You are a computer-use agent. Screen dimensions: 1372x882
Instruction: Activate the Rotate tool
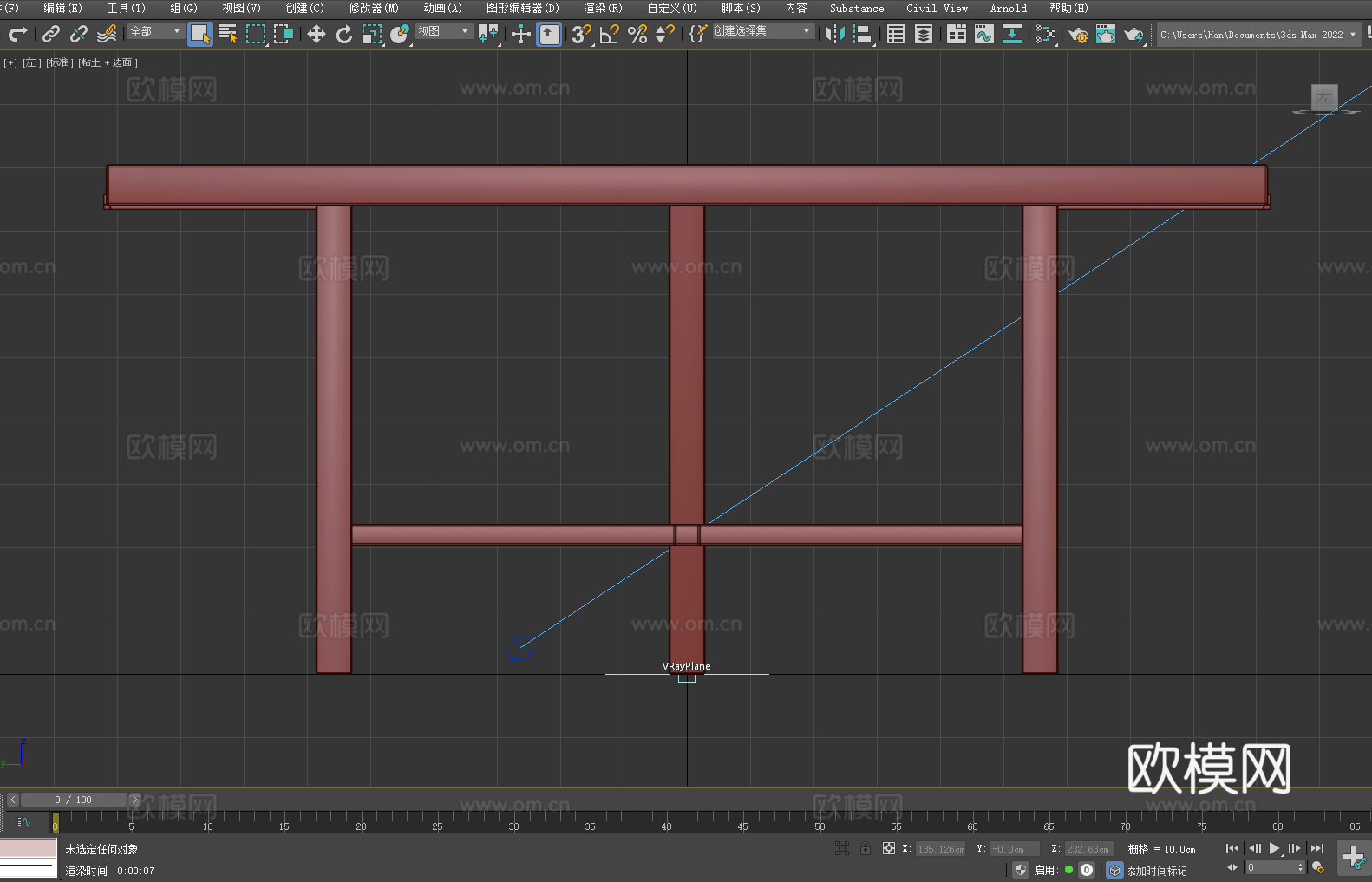pyautogui.click(x=344, y=34)
